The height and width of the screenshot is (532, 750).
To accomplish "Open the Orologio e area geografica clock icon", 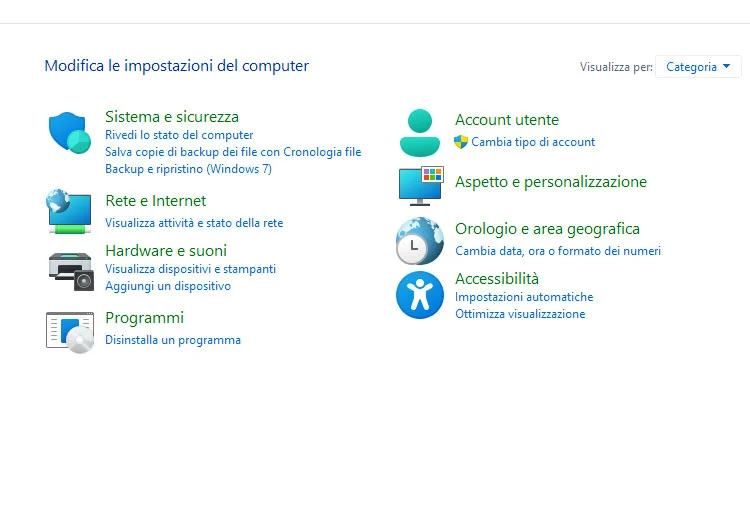I will tap(419, 241).
